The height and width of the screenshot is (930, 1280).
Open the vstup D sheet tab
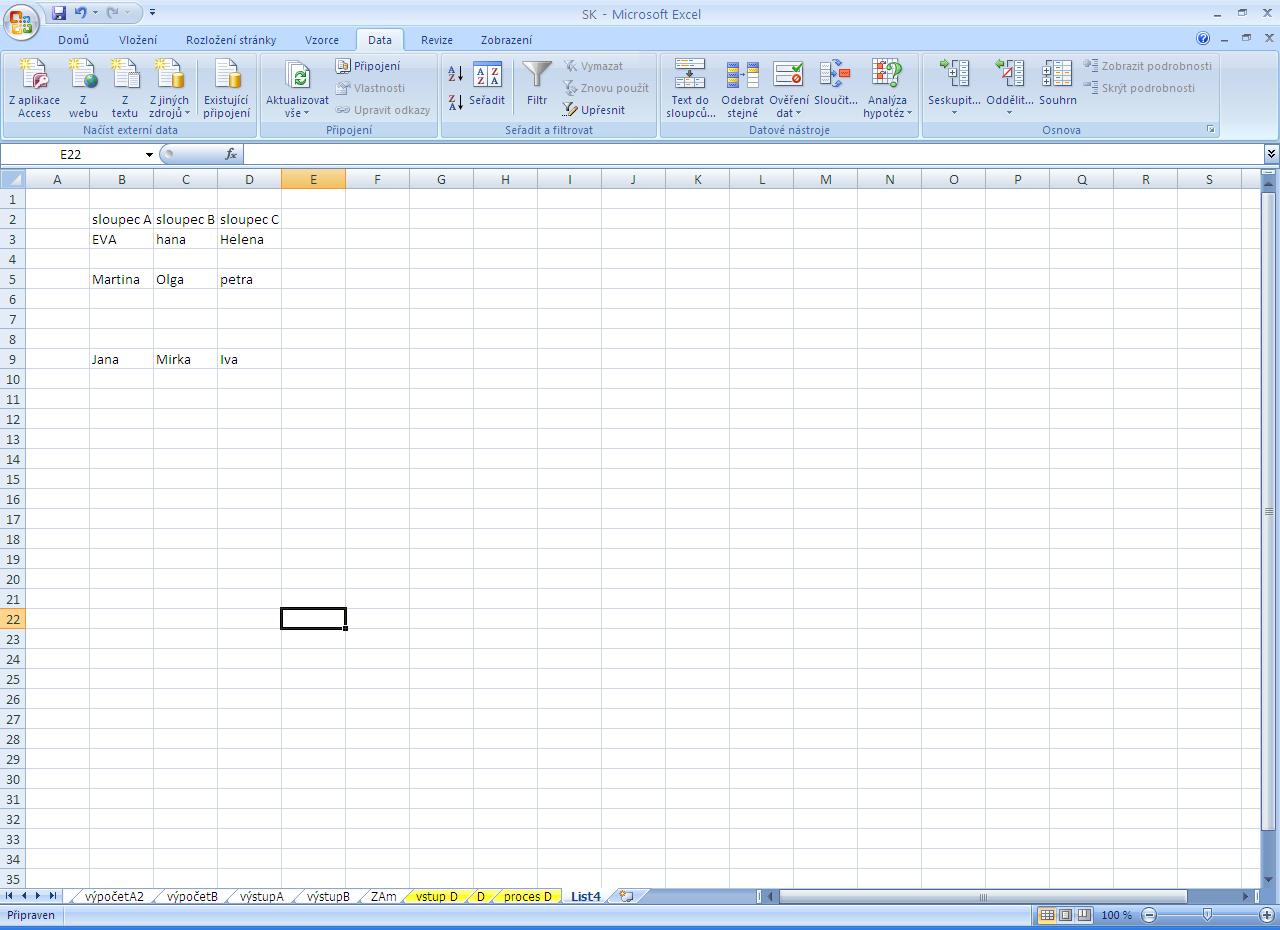[436, 897]
